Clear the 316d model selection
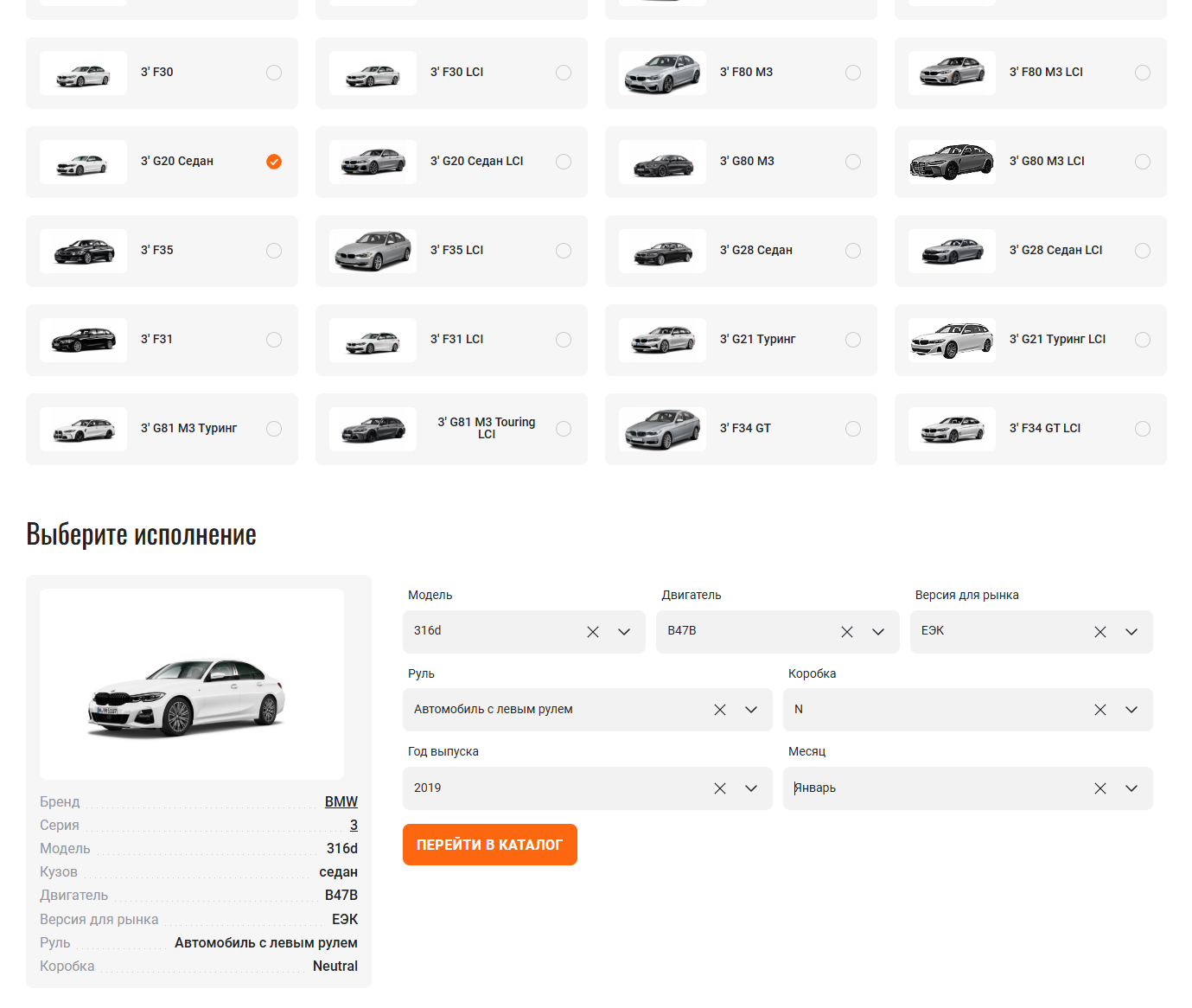The height and width of the screenshot is (1008, 1192). coord(593,632)
